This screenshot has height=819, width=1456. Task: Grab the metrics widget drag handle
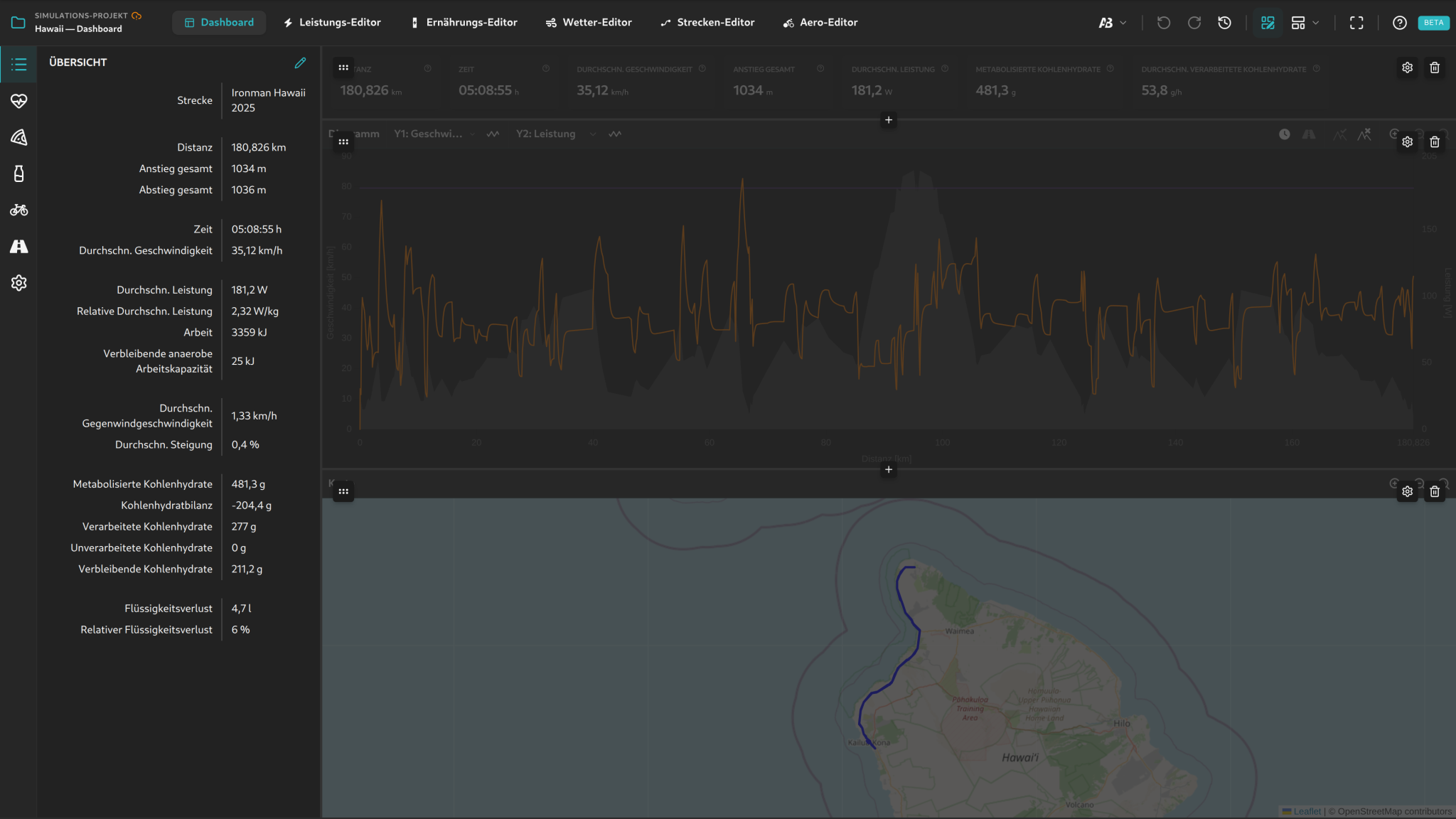[343, 68]
